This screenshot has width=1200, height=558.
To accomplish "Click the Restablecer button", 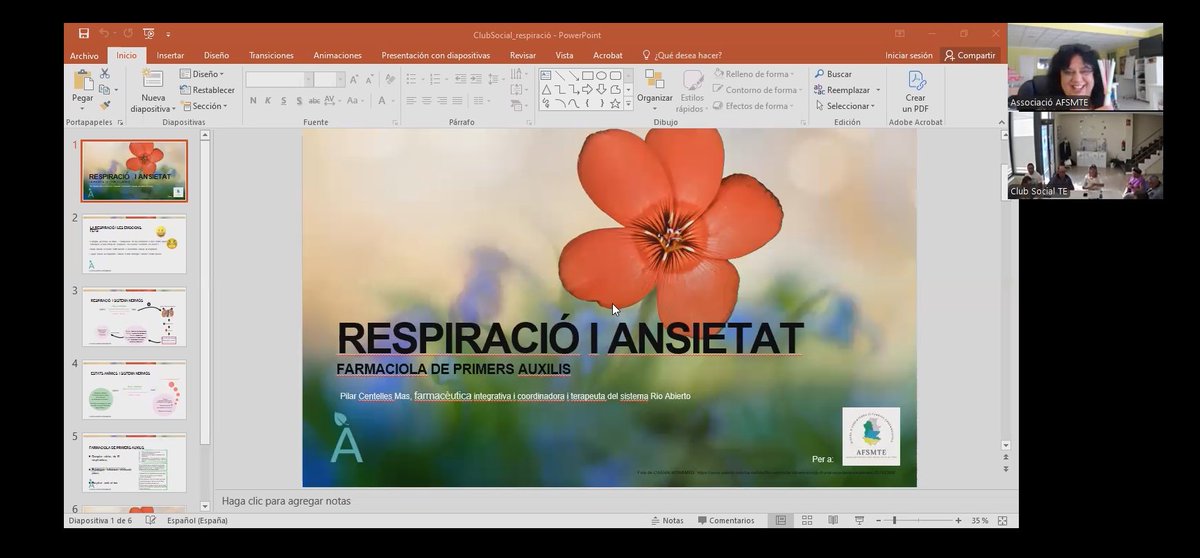I will coord(207,90).
